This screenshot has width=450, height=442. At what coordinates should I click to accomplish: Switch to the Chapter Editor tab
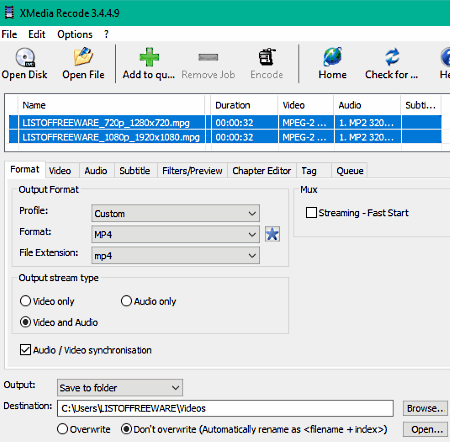262,171
